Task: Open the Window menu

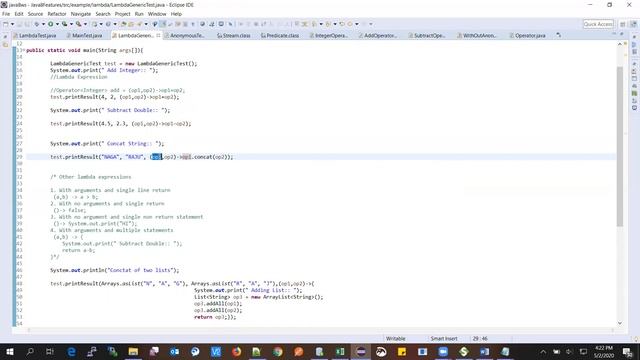Action: point(157,14)
